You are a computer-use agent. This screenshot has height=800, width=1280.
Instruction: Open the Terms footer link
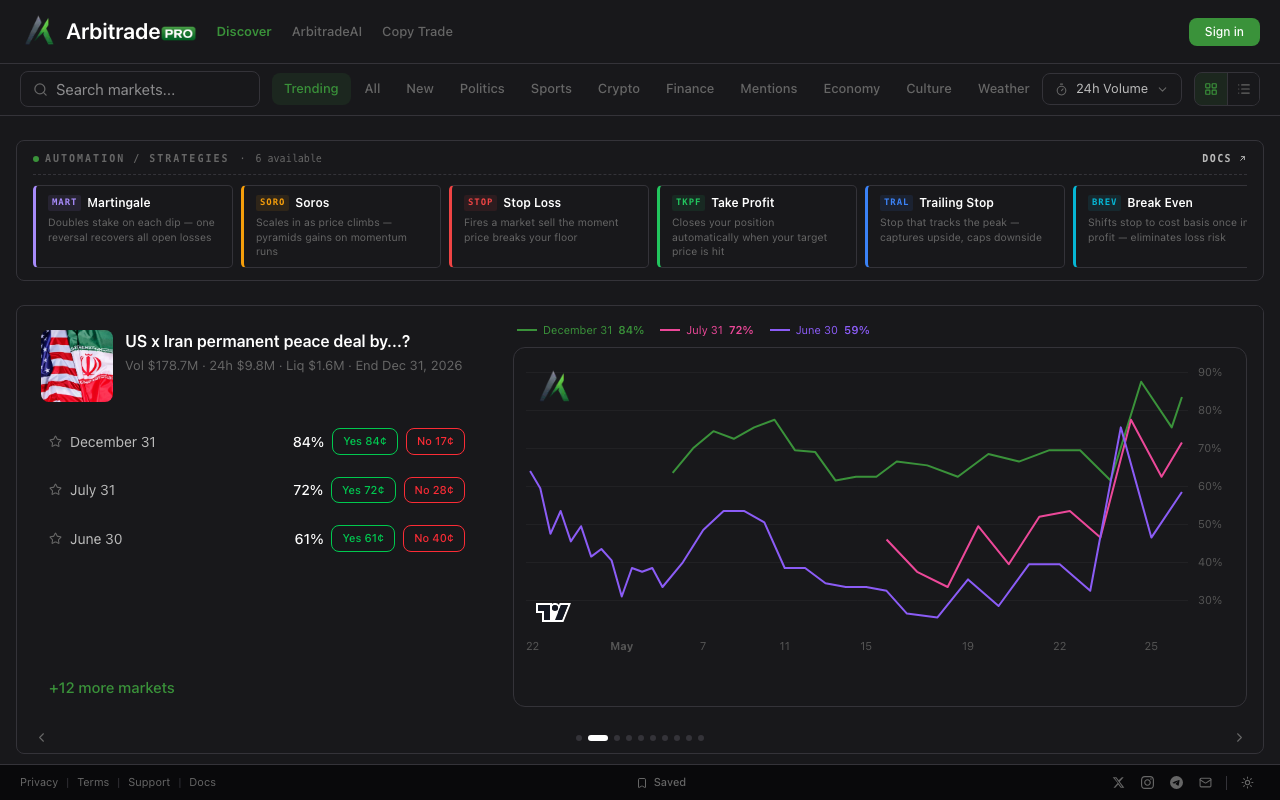(x=93, y=782)
